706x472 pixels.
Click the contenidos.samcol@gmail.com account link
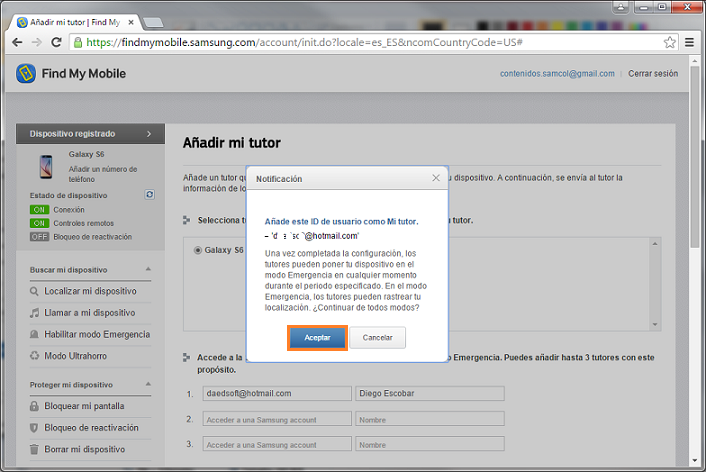point(557,73)
